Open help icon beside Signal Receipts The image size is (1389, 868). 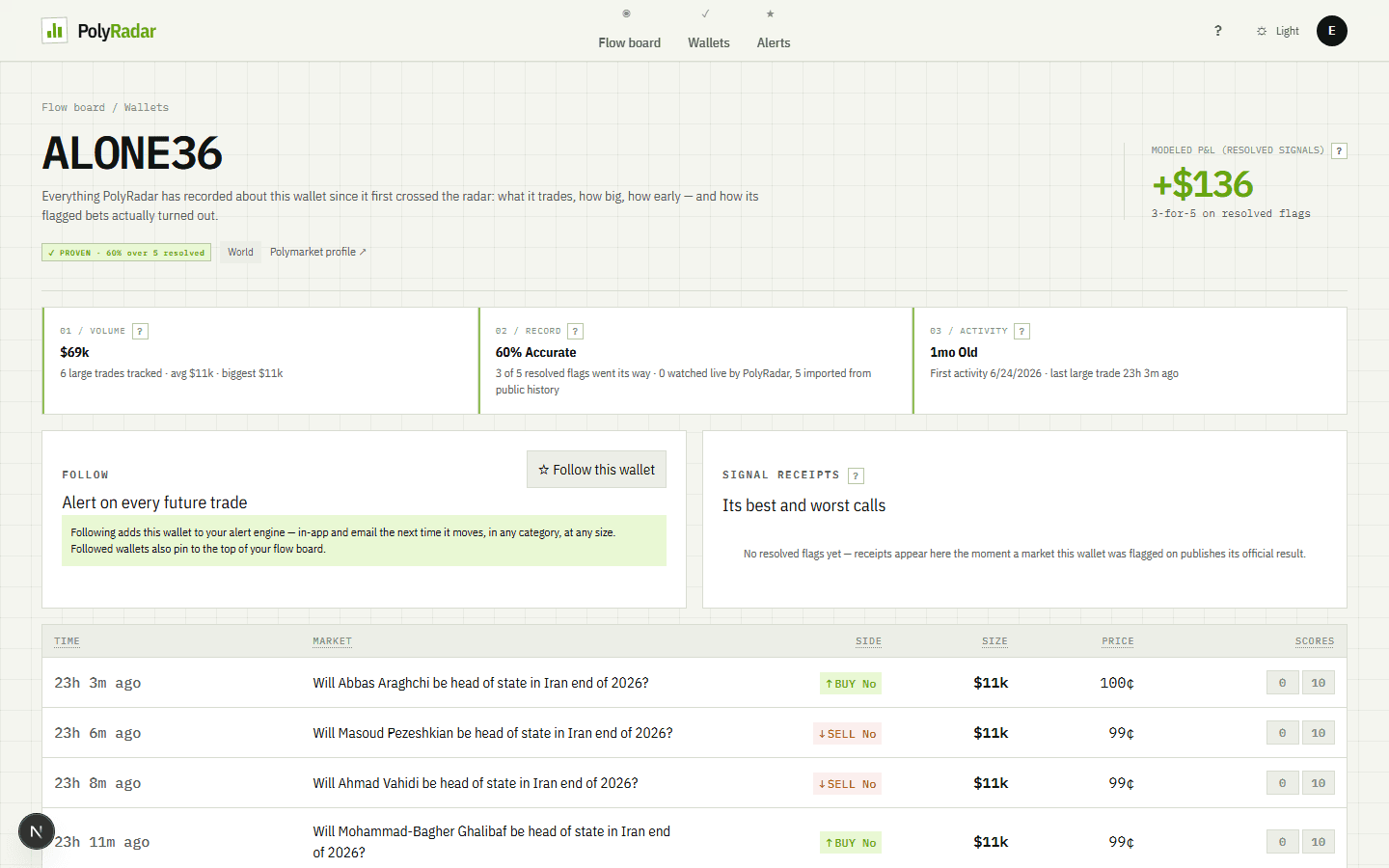click(x=856, y=475)
